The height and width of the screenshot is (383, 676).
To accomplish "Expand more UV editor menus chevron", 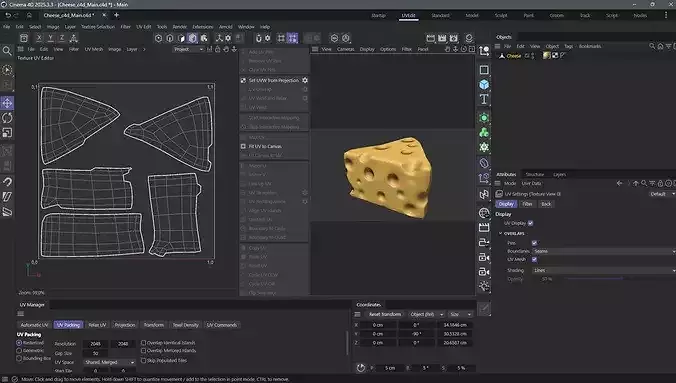I will (144, 49).
